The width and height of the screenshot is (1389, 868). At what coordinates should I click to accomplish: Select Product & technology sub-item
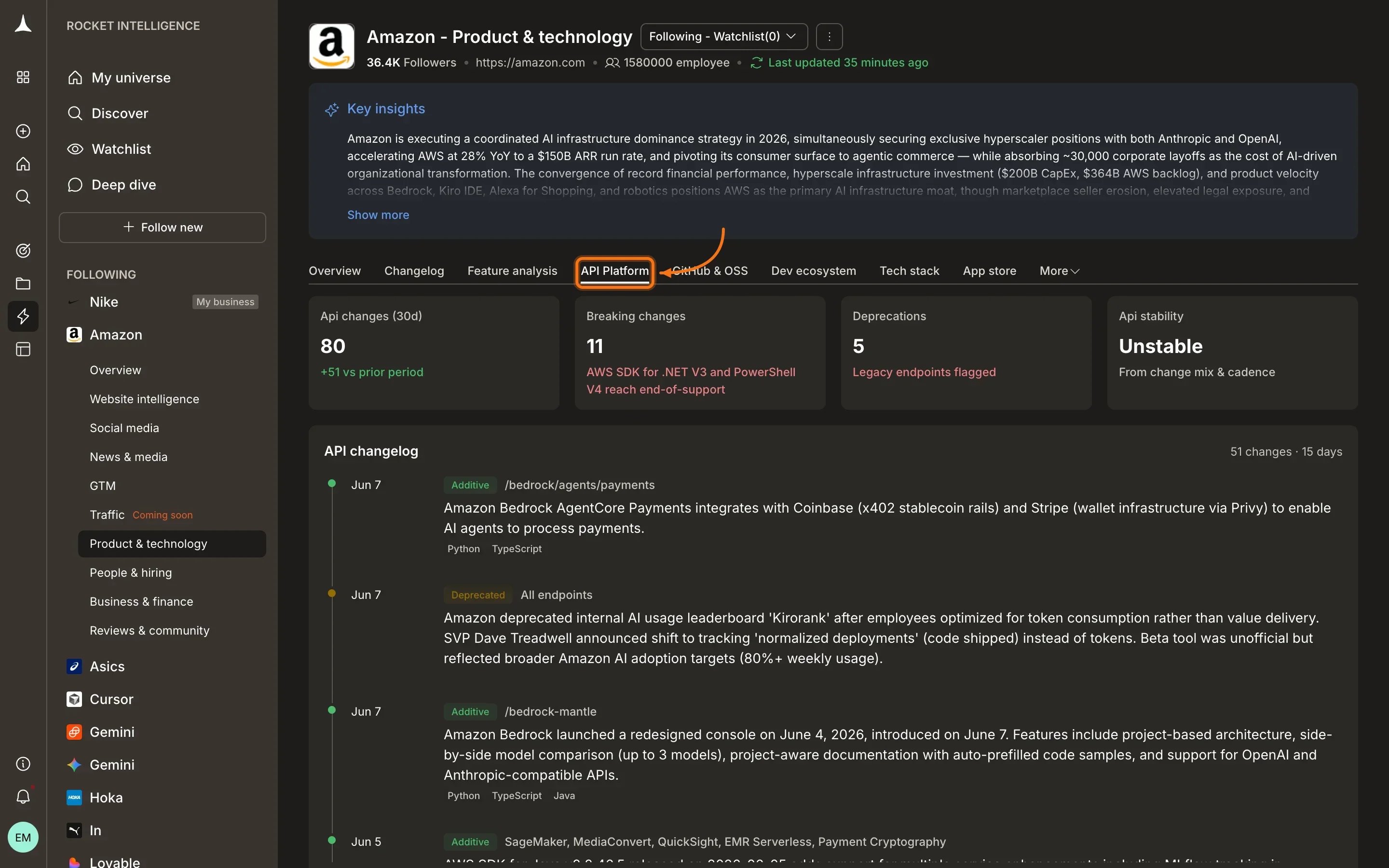[x=172, y=543]
